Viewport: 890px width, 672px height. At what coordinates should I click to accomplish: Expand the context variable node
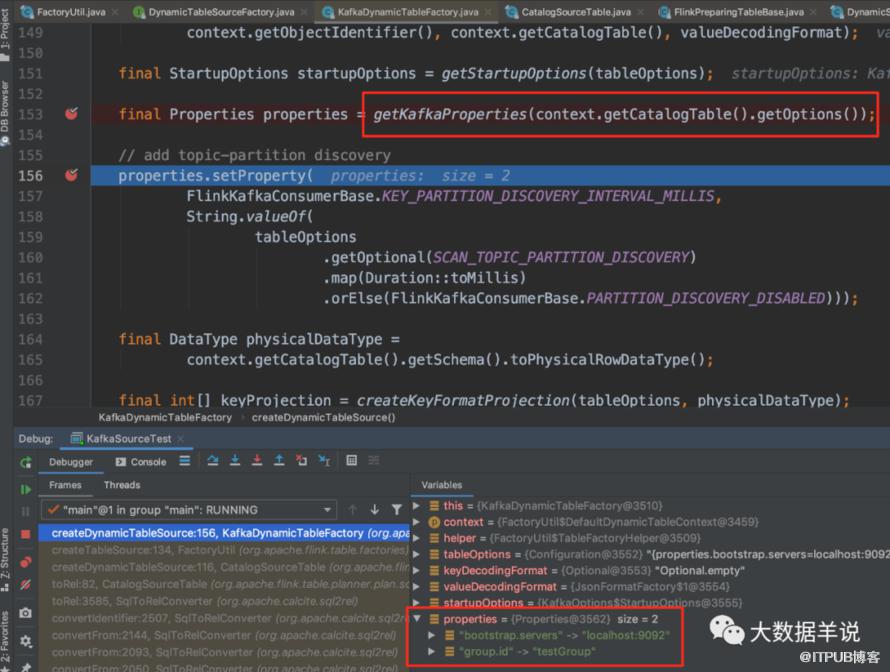click(x=416, y=522)
